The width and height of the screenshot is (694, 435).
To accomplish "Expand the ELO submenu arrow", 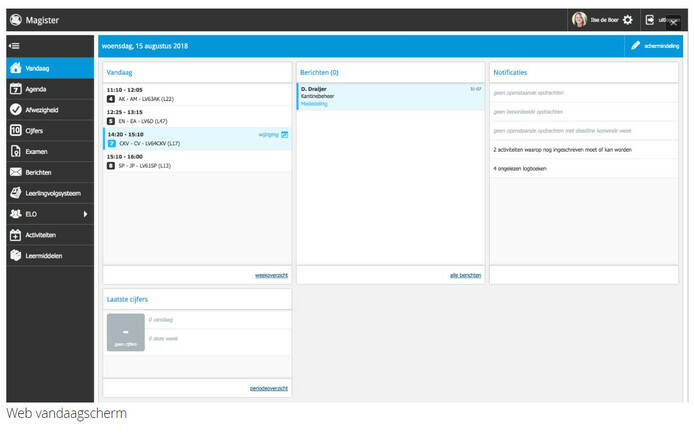I will point(85,214).
